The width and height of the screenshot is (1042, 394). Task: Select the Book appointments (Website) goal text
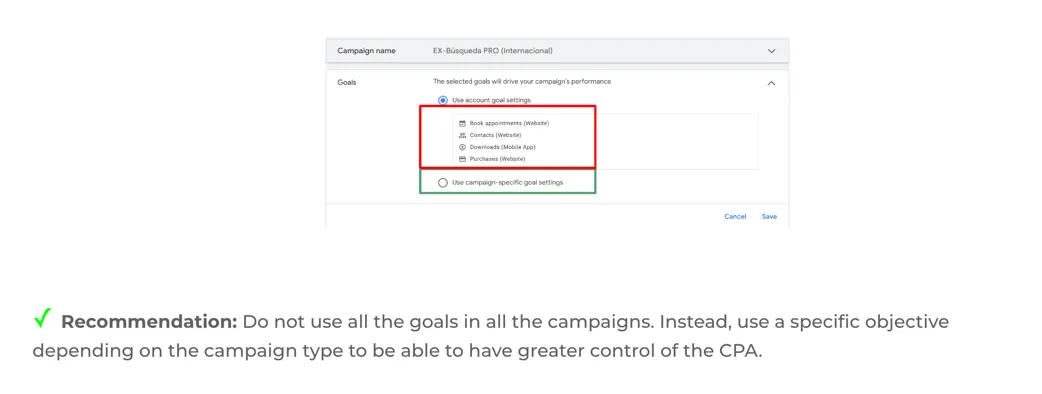pyautogui.click(x=509, y=123)
